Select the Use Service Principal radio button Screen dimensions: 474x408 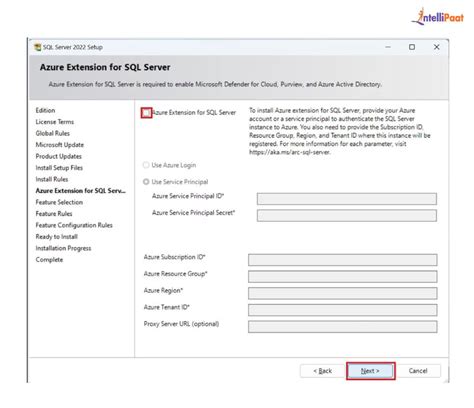(146, 182)
